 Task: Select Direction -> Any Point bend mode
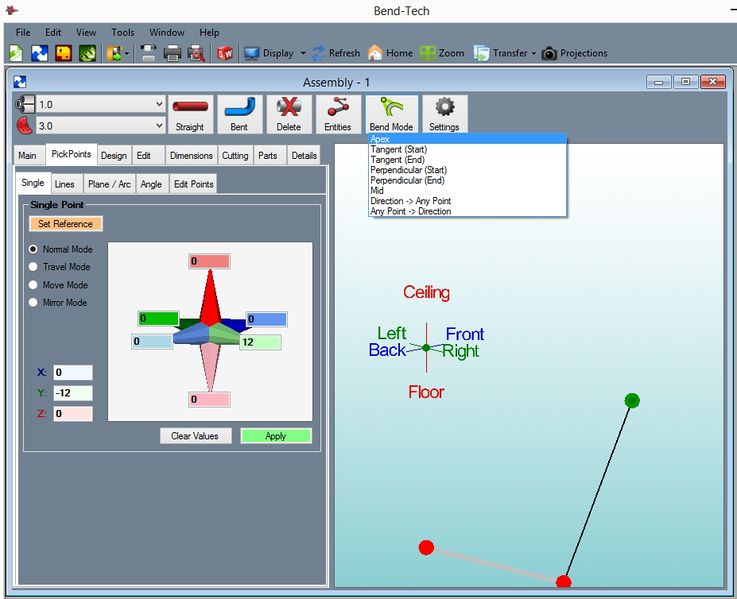pyautogui.click(x=467, y=201)
